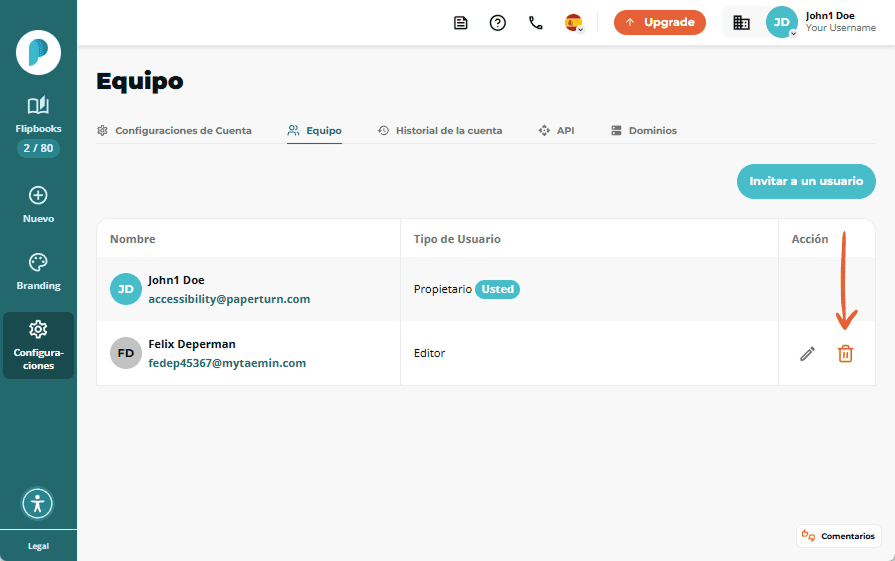Open the Comentarios feedback button
The width and height of the screenshot is (895, 561).
[838, 536]
